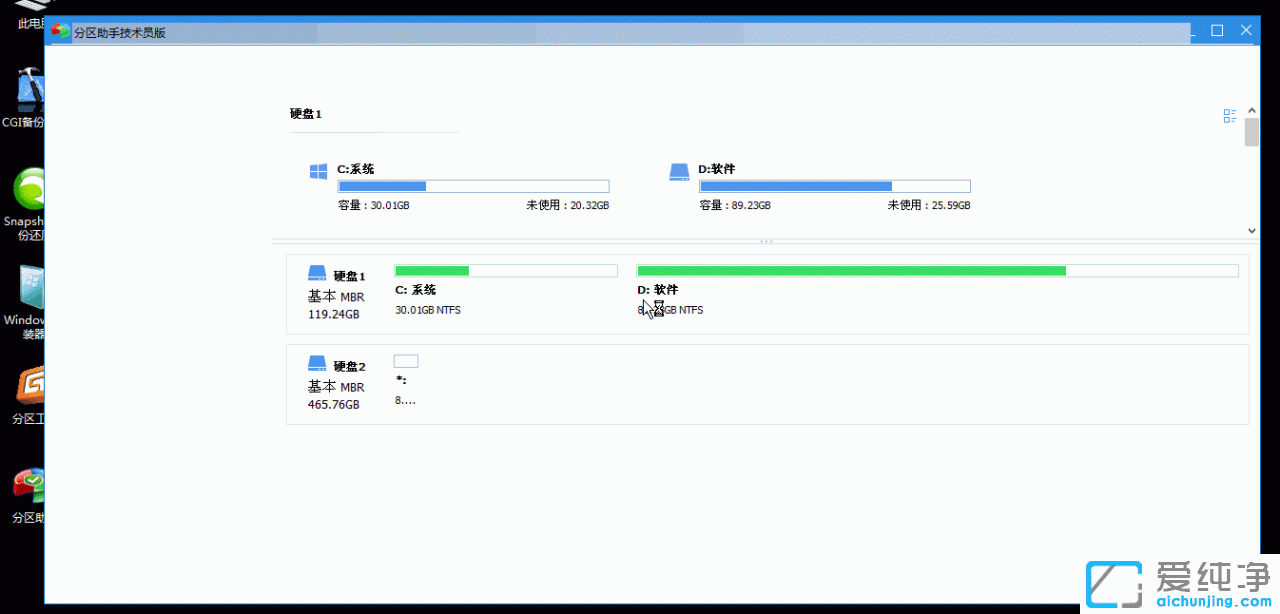Viewport: 1280px width, 614px height.
Task: Click the drive icon beside D:软件
Action: (679, 172)
